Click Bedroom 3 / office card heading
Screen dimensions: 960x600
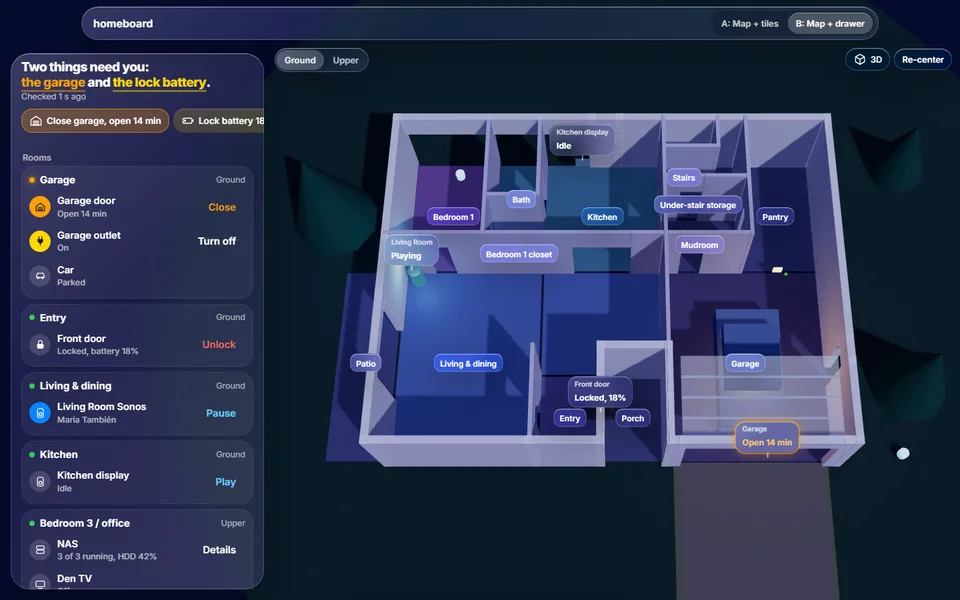click(x=84, y=523)
